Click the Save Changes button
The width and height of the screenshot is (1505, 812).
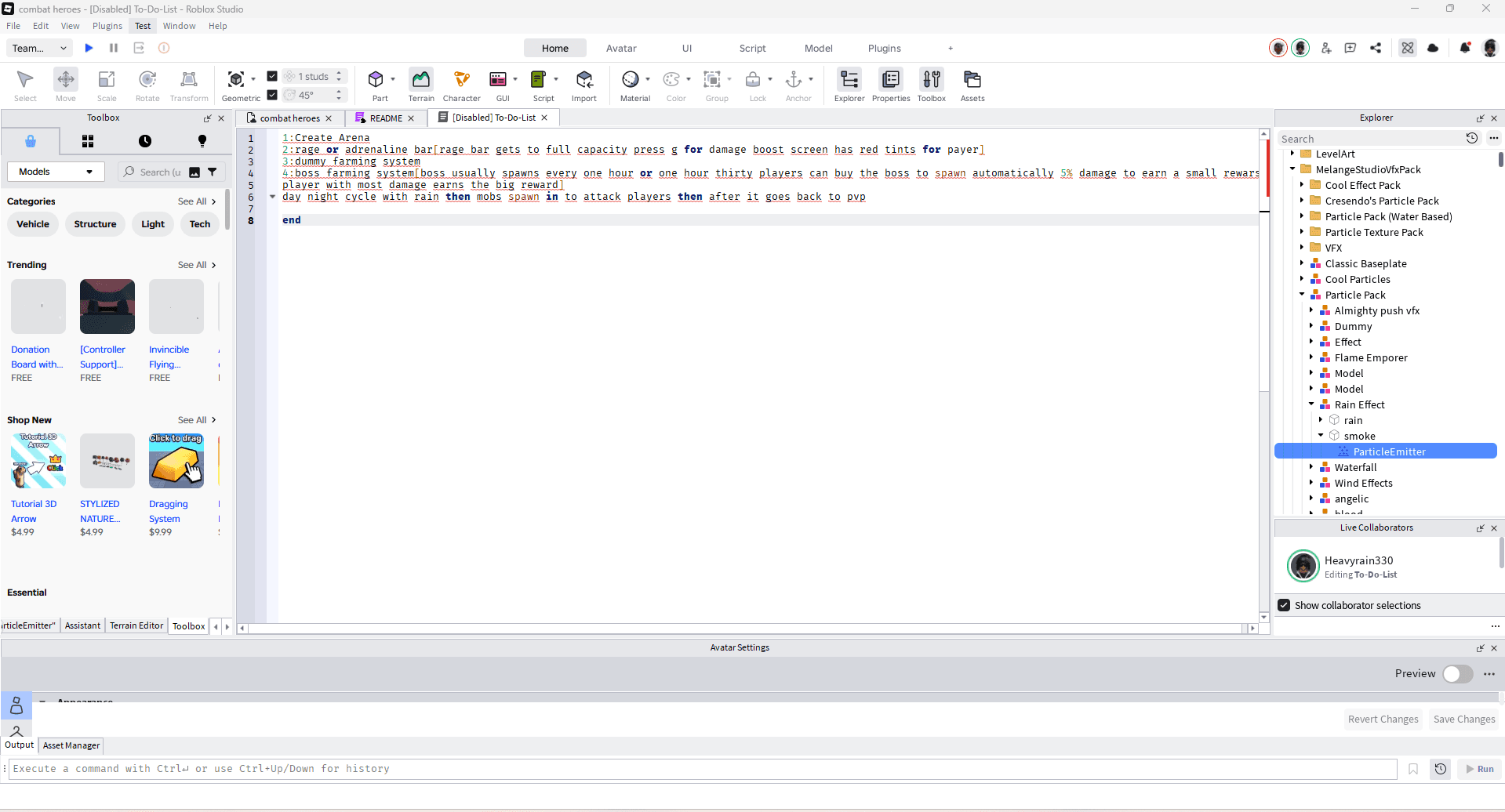1464,720
